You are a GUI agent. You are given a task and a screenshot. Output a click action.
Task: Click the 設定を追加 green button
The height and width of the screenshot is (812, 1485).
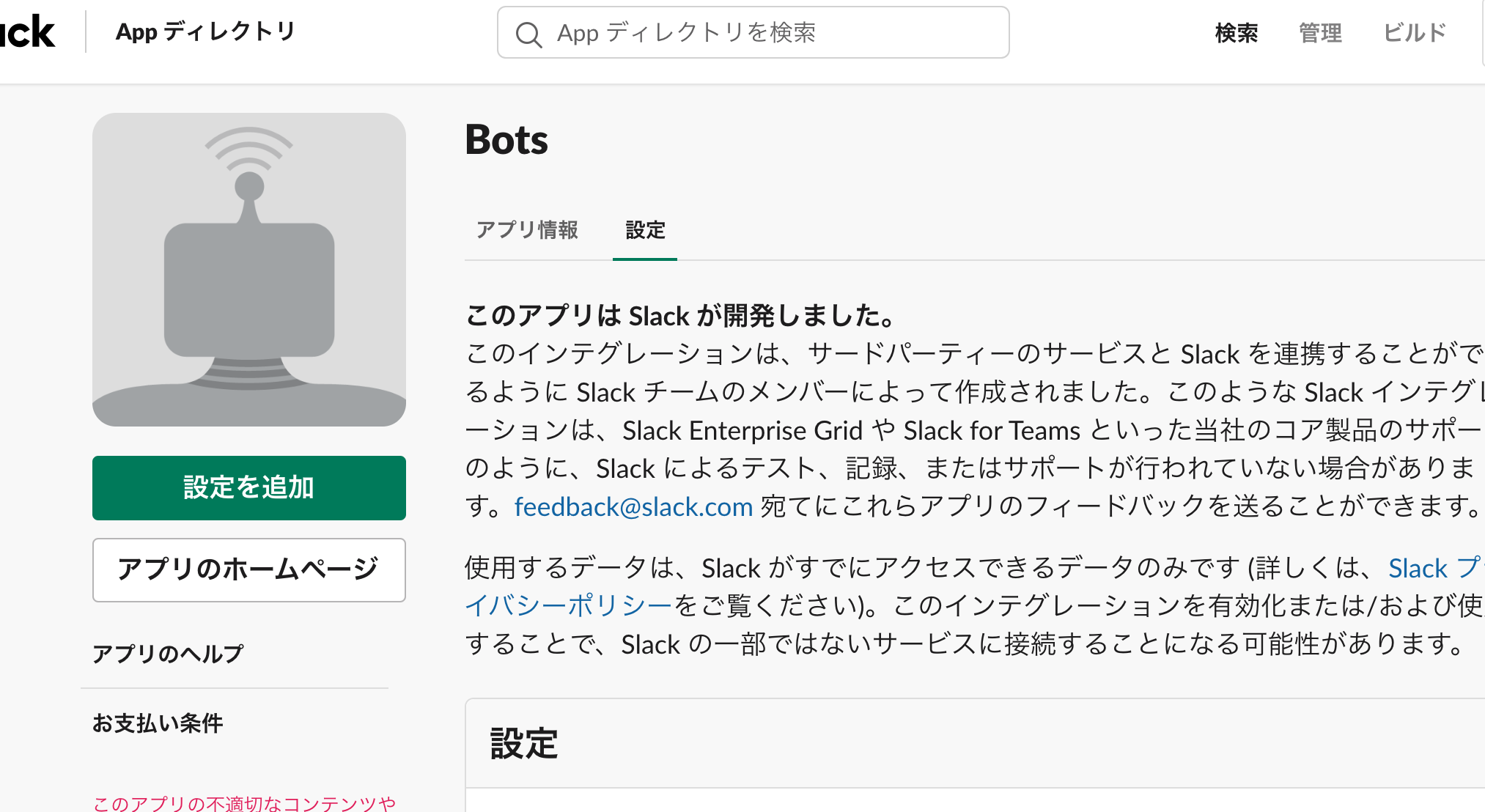249,488
